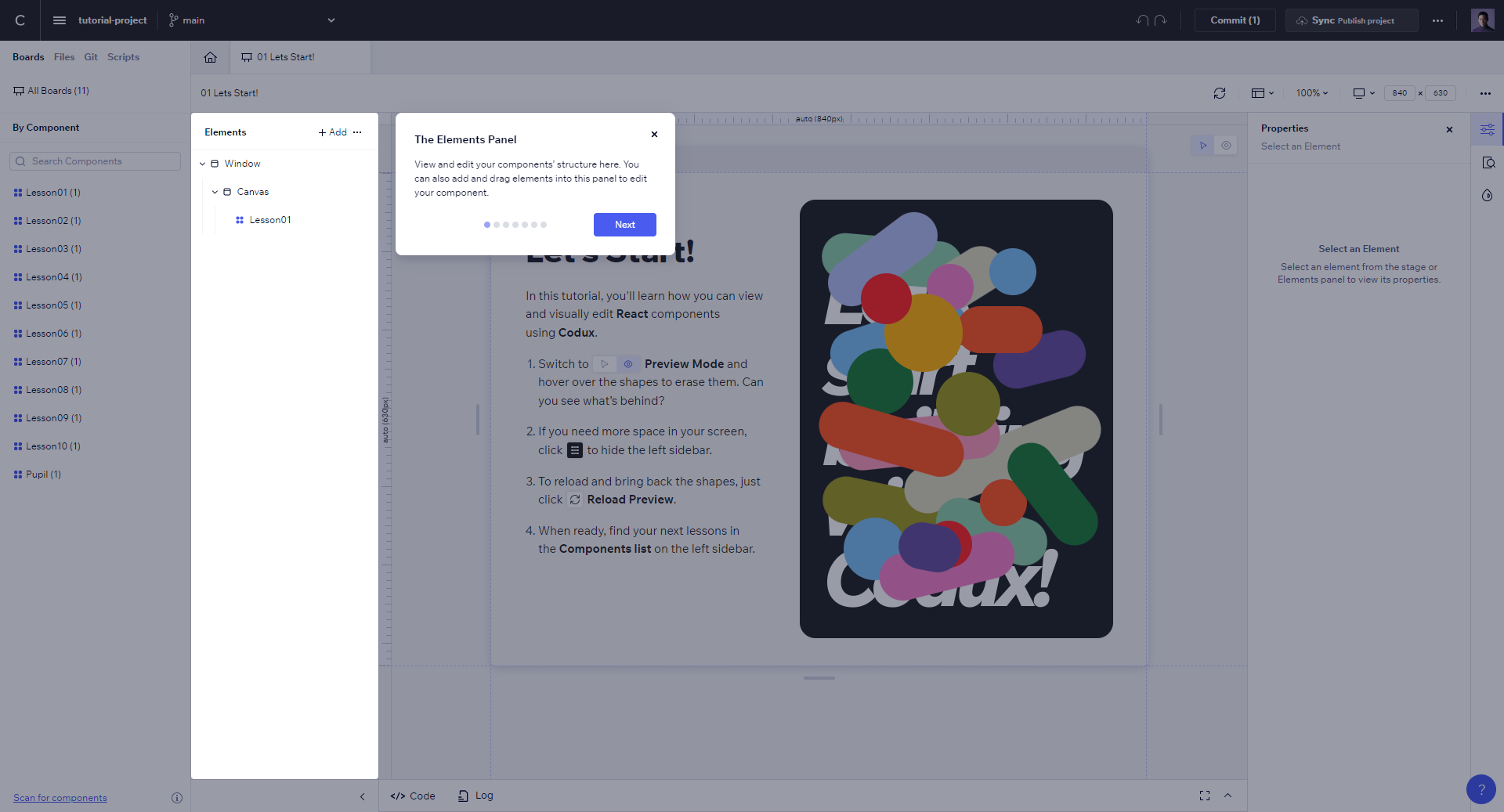Collapse the left sidebar arrow
The image size is (1504, 812).
[362, 796]
